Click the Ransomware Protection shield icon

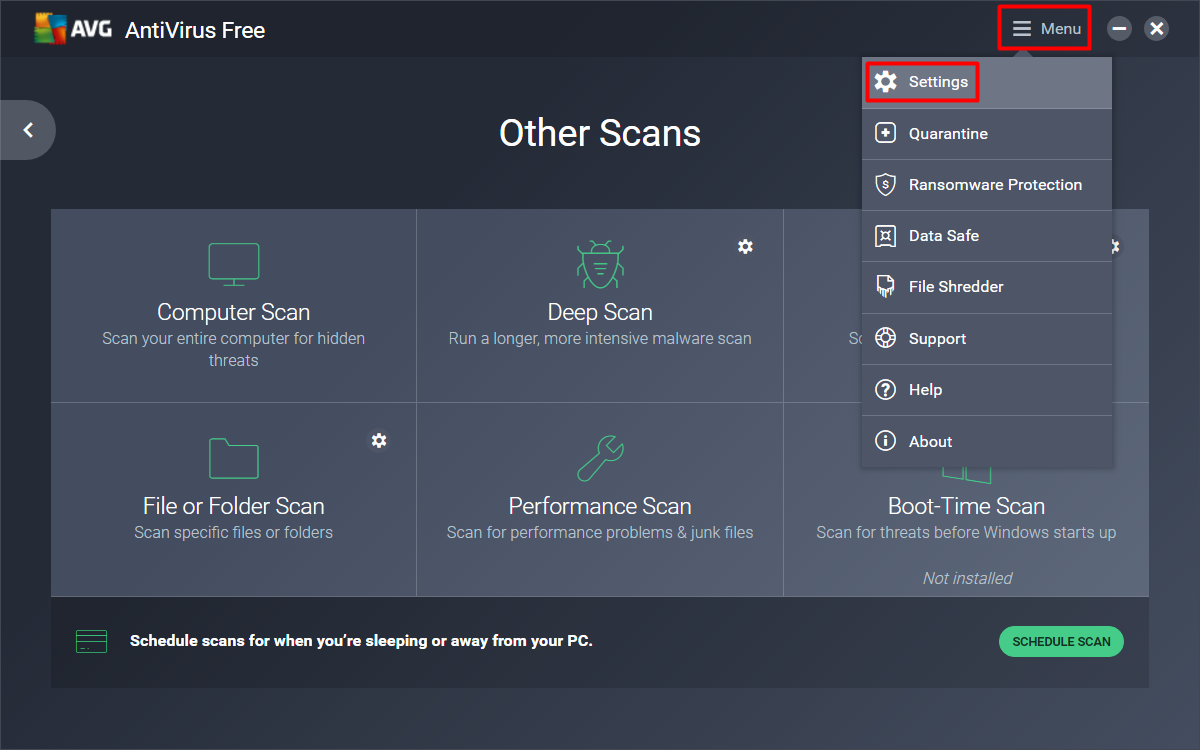885,185
